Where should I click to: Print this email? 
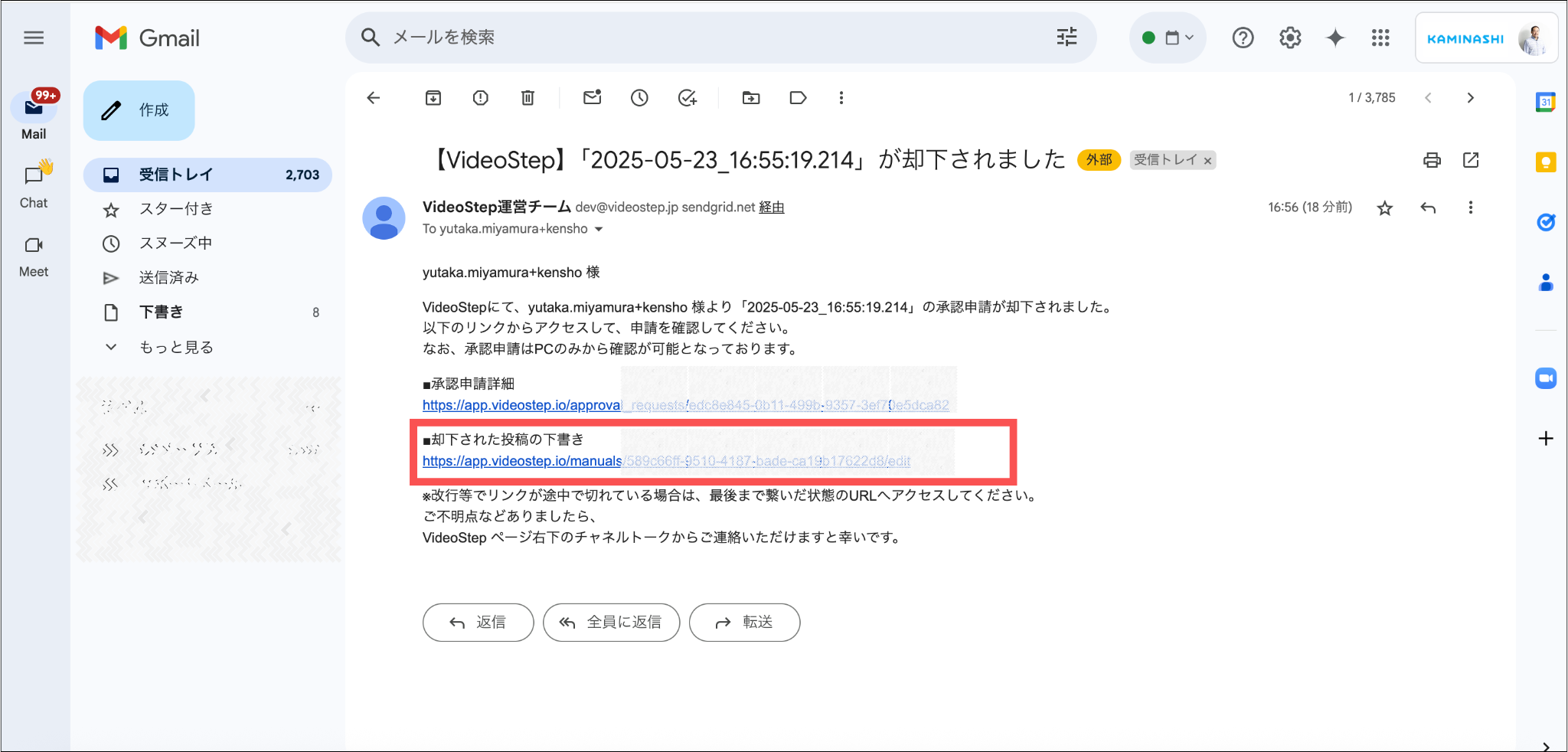[1432, 160]
